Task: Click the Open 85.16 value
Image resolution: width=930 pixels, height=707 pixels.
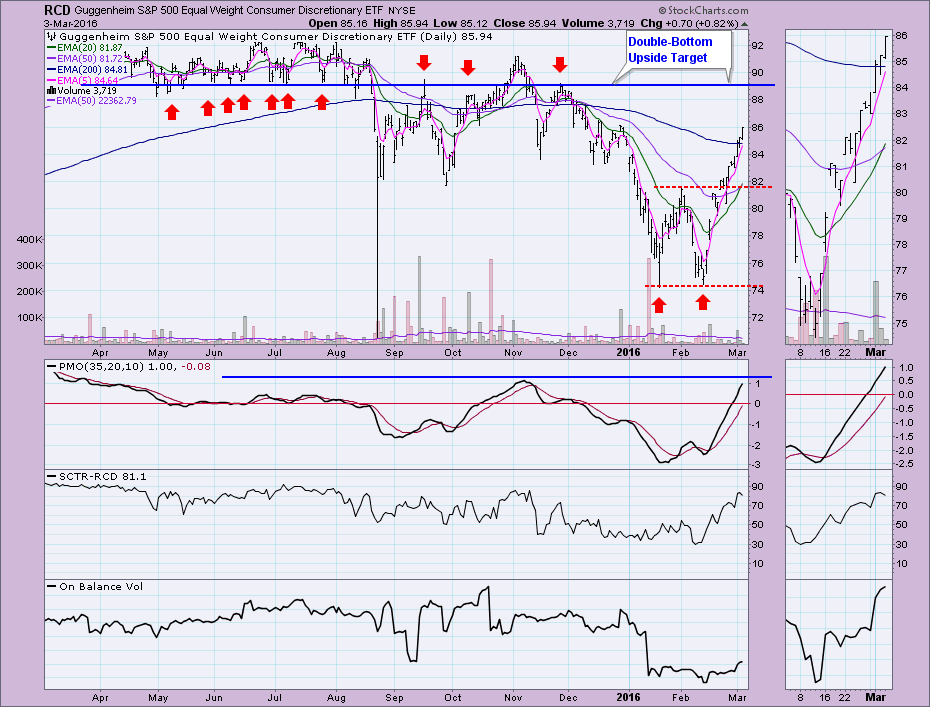Action: pyautogui.click(x=338, y=24)
